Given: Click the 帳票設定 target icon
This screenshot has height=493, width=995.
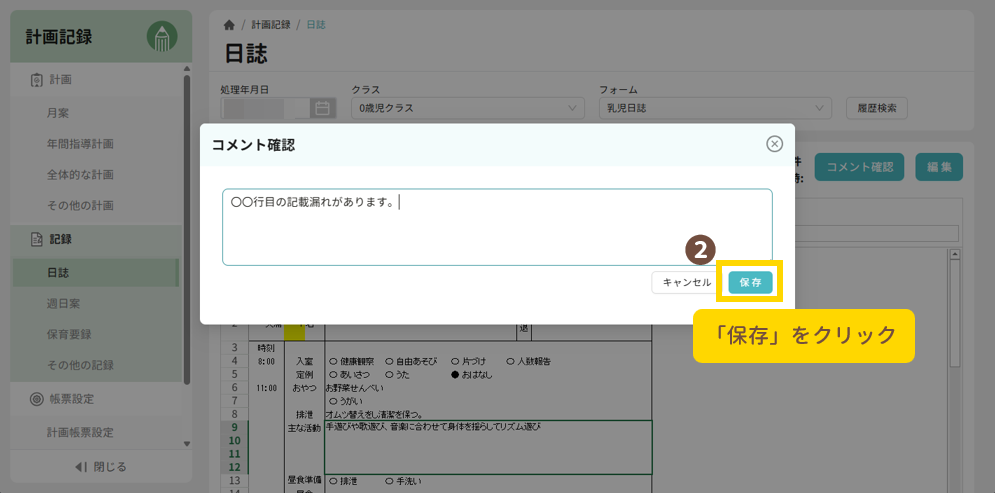Looking at the screenshot, I should [36, 399].
